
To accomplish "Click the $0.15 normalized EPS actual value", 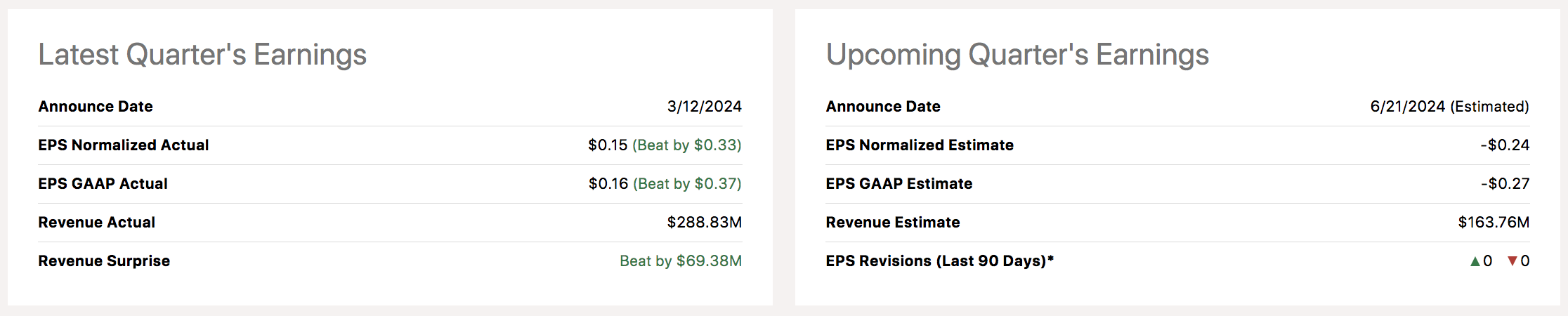I will pyautogui.click(x=608, y=145).
